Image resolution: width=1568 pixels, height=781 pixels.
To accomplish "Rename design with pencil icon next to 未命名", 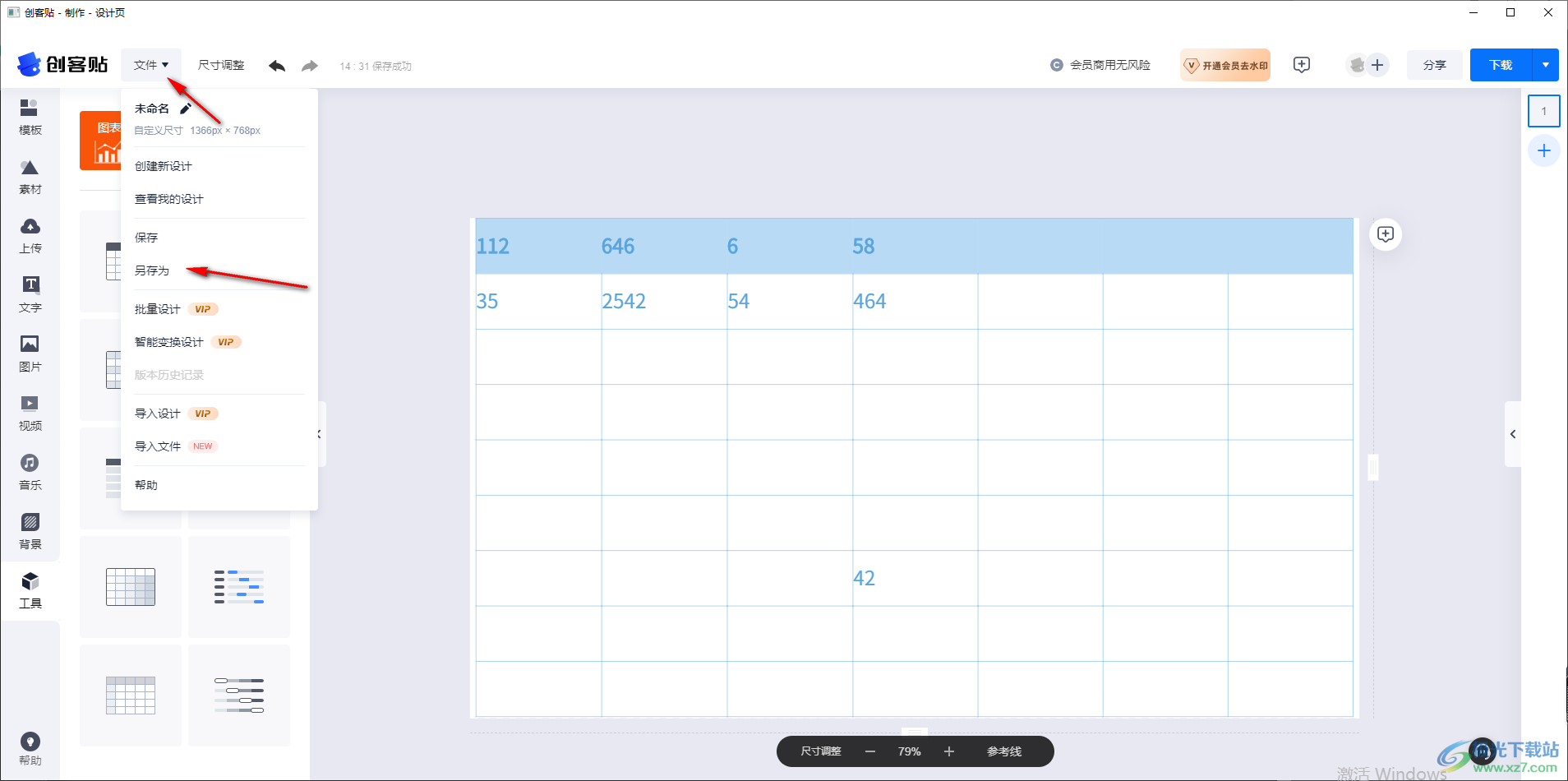I will point(186,109).
